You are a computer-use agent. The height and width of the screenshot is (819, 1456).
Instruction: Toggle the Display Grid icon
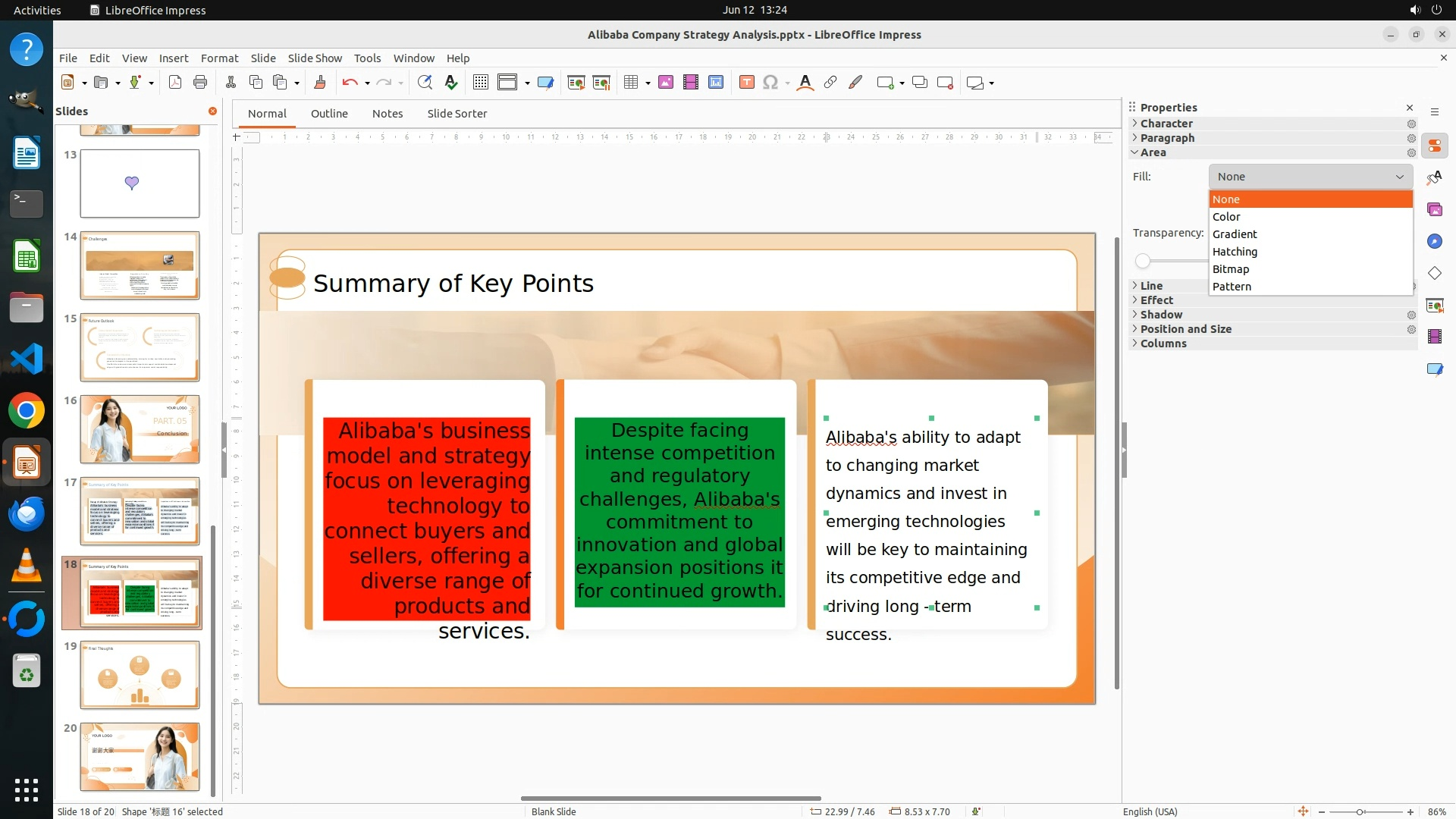tap(481, 83)
